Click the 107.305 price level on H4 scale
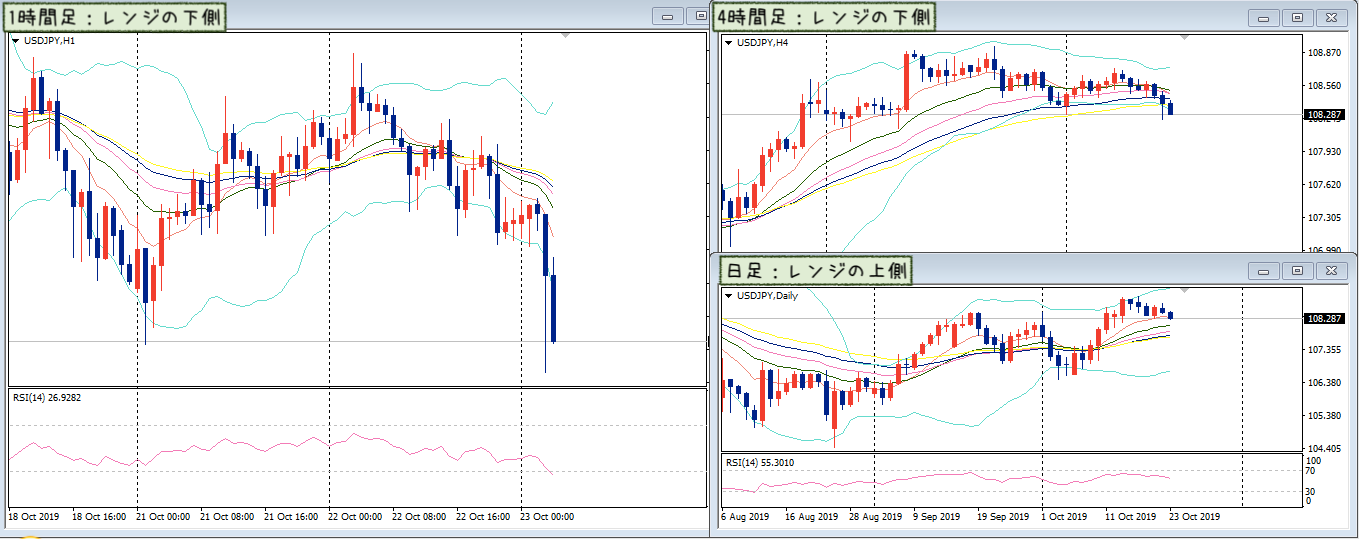 1324,218
